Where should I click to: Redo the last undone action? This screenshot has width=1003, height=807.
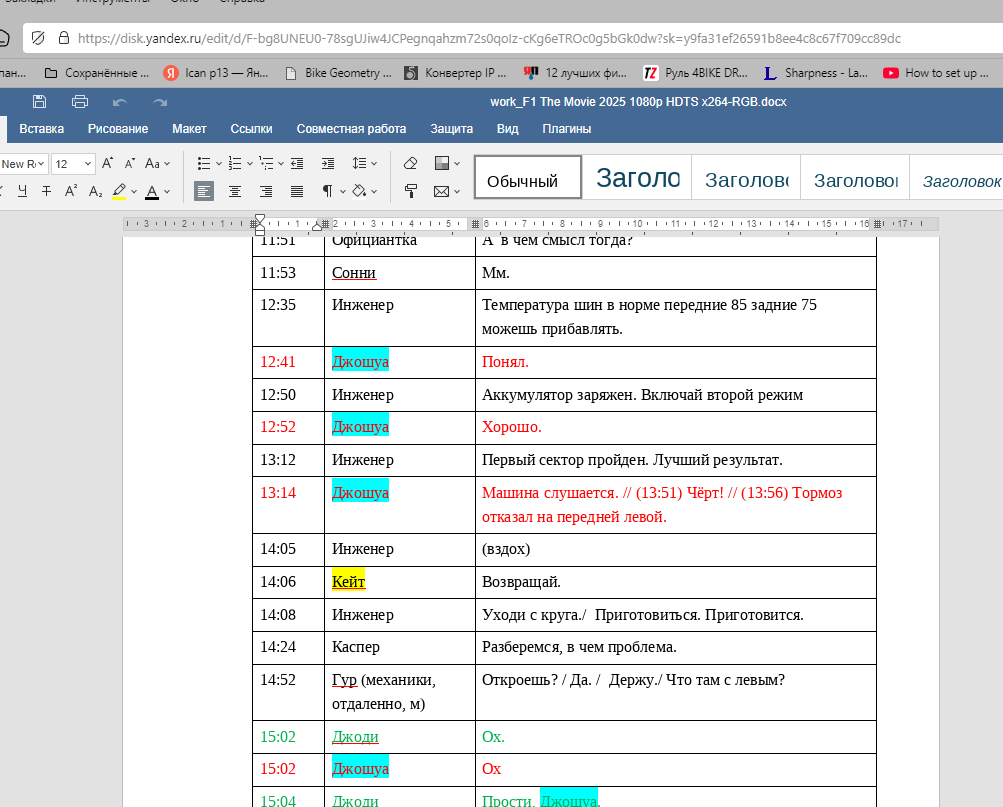click(x=160, y=102)
